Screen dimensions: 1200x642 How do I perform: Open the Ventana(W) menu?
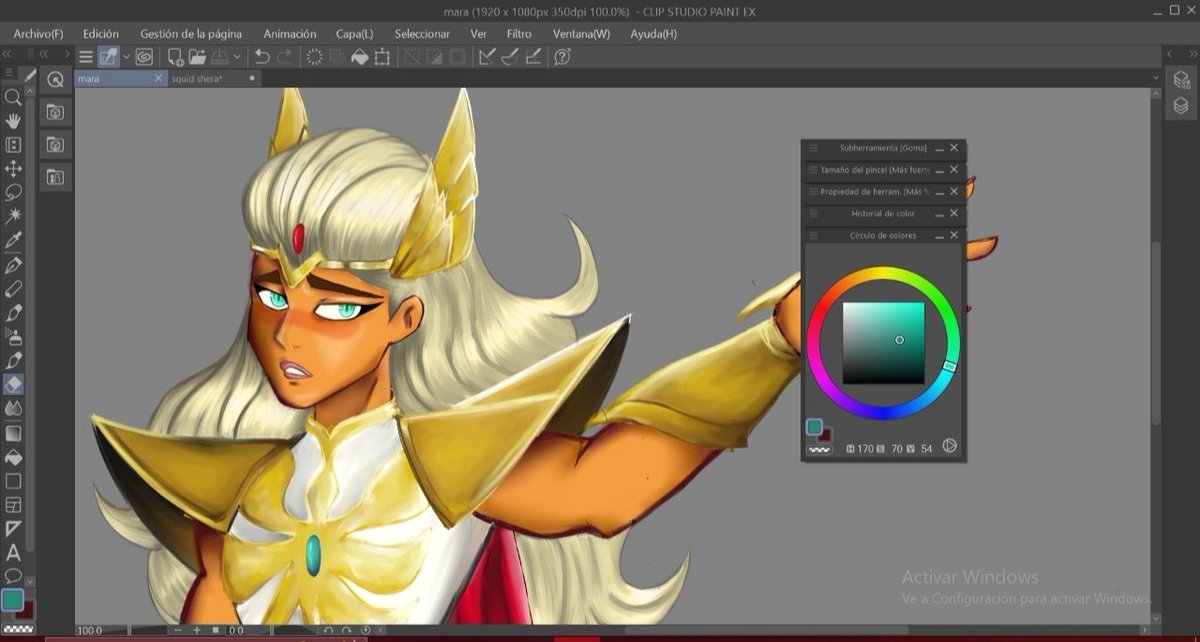click(x=581, y=33)
